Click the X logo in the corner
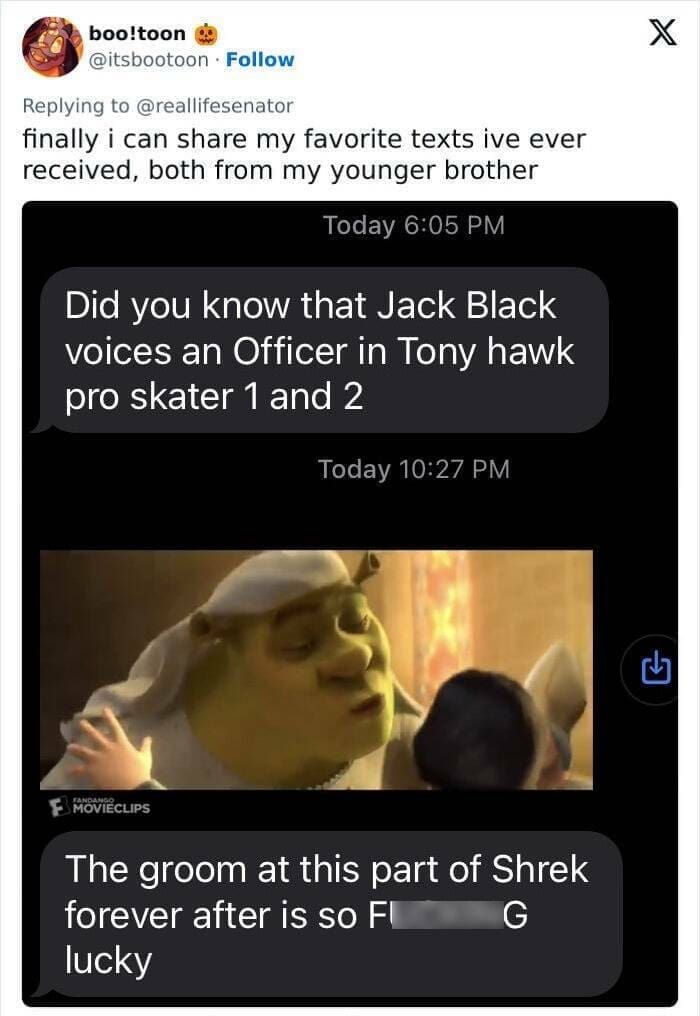Viewport: 700px width, 1016px height. (x=662, y=33)
